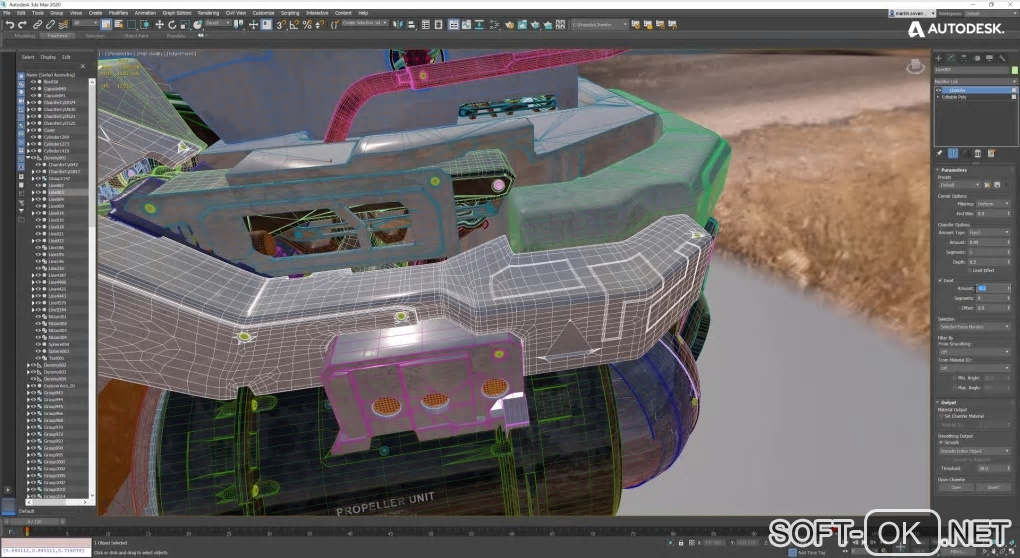The width and height of the screenshot is (1020, 558).
Task: Click the object name field in Modify panel
Action: [x=972, y=70]
